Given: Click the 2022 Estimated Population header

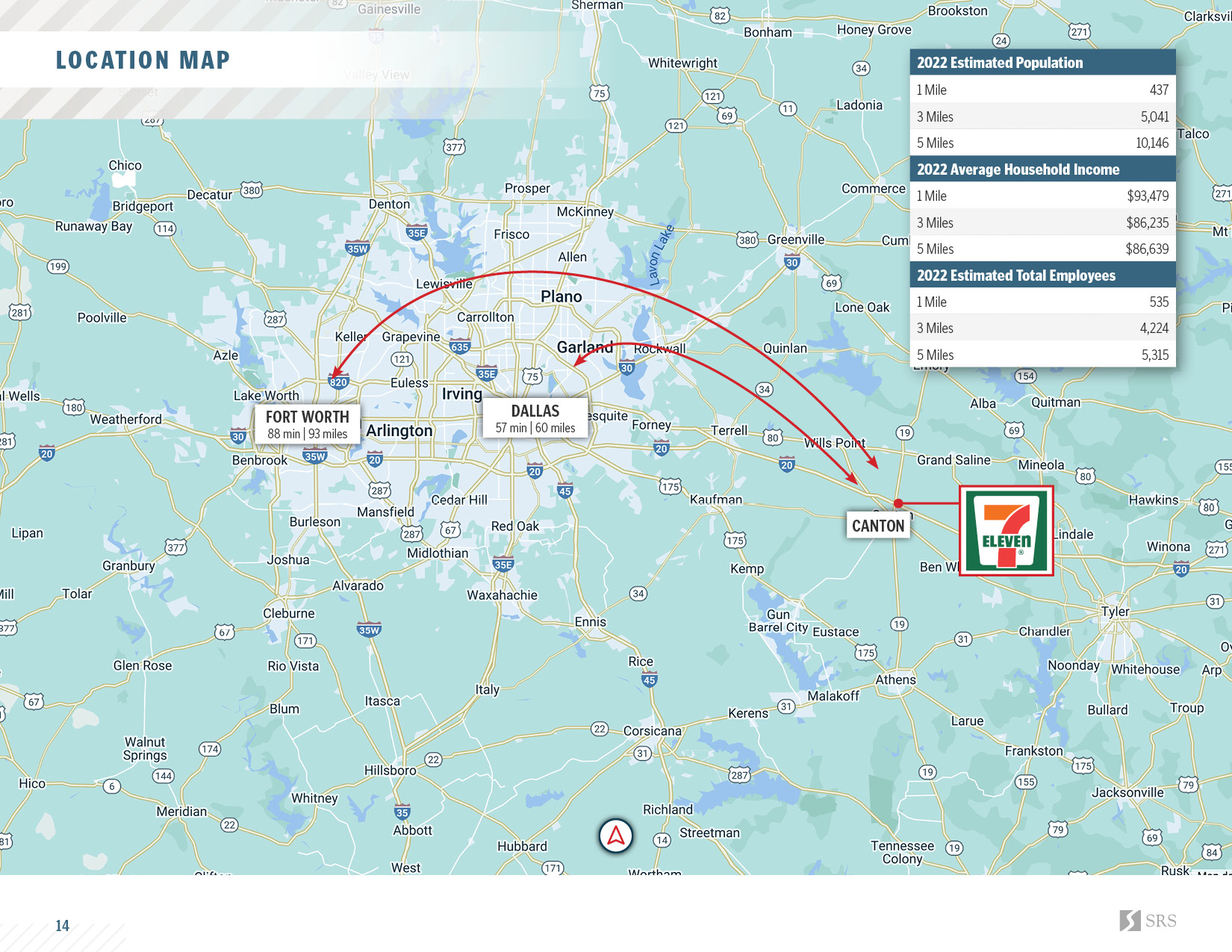Looking at the screenshot, I should point(1043,63).
